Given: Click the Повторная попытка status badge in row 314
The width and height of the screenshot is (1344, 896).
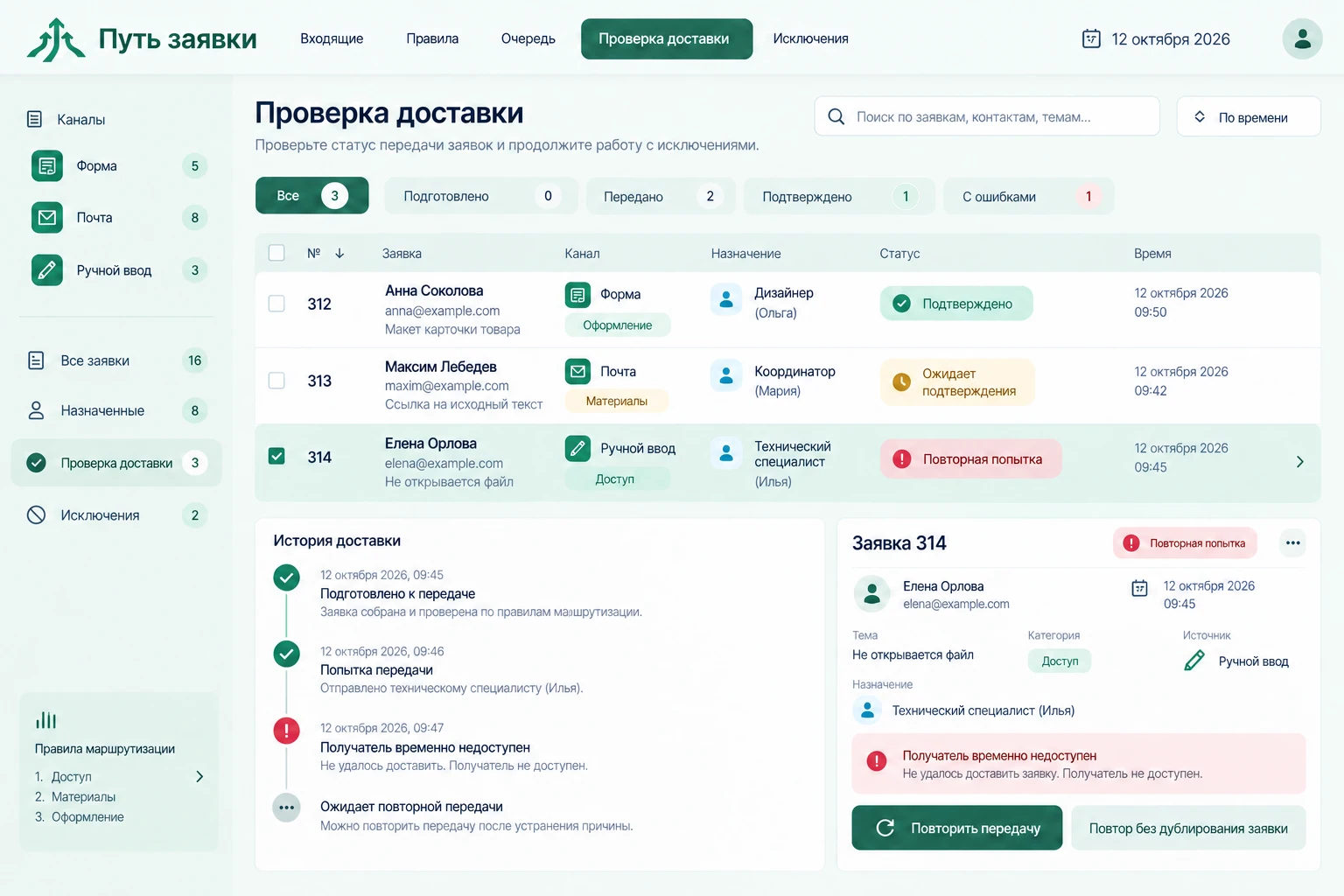Looking at the screenshot, I should [x=970, y=458].
